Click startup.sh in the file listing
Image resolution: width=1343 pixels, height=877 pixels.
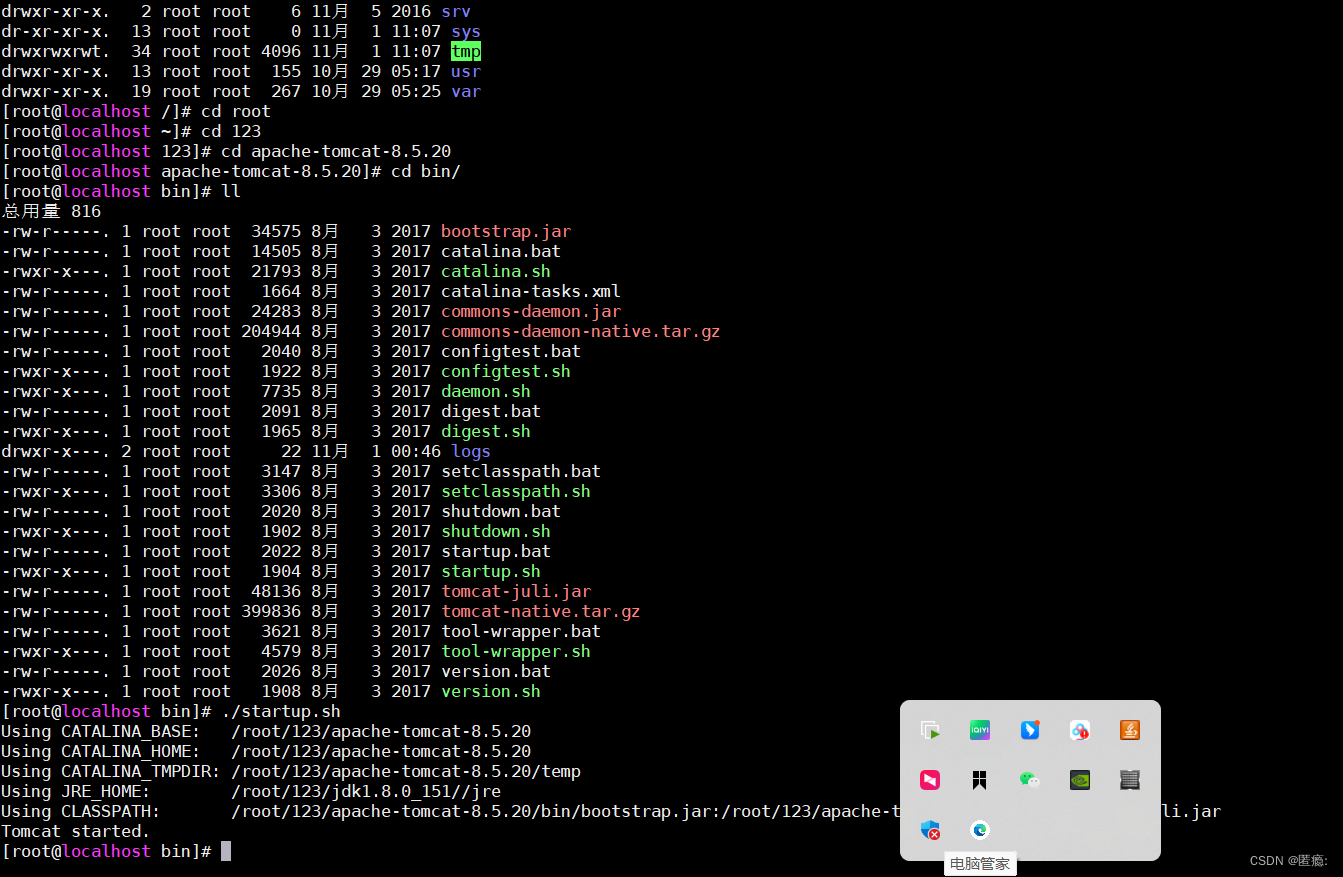491,571
